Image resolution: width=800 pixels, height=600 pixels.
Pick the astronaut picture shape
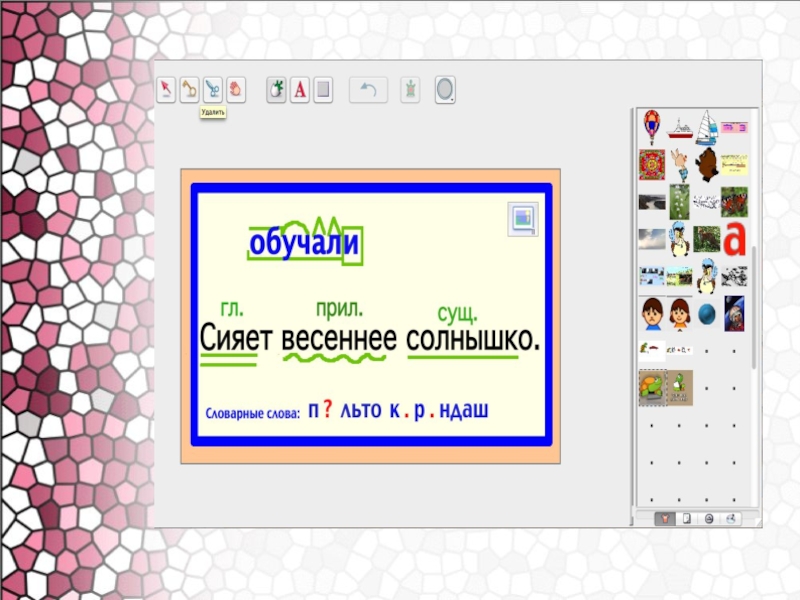734,314
